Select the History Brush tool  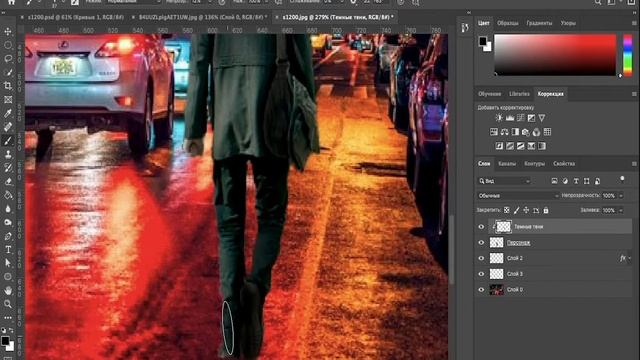[x=8, y=168]
